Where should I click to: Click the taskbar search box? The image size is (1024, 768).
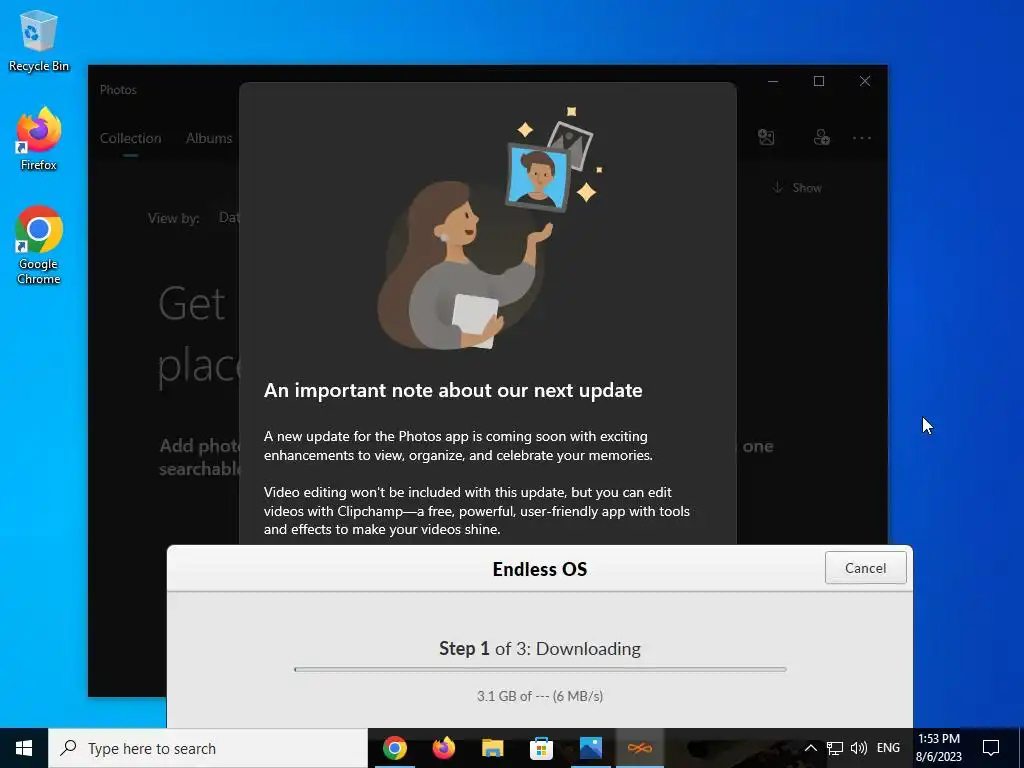[x=208, y=748]
